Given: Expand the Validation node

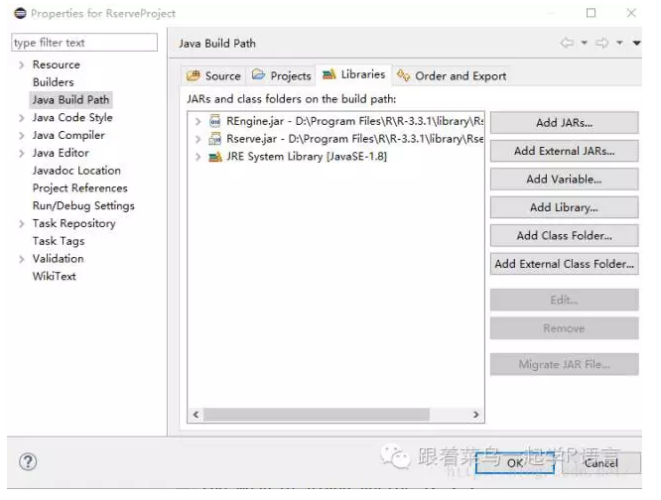Looking at the screenshot, I should coord(21,259).
